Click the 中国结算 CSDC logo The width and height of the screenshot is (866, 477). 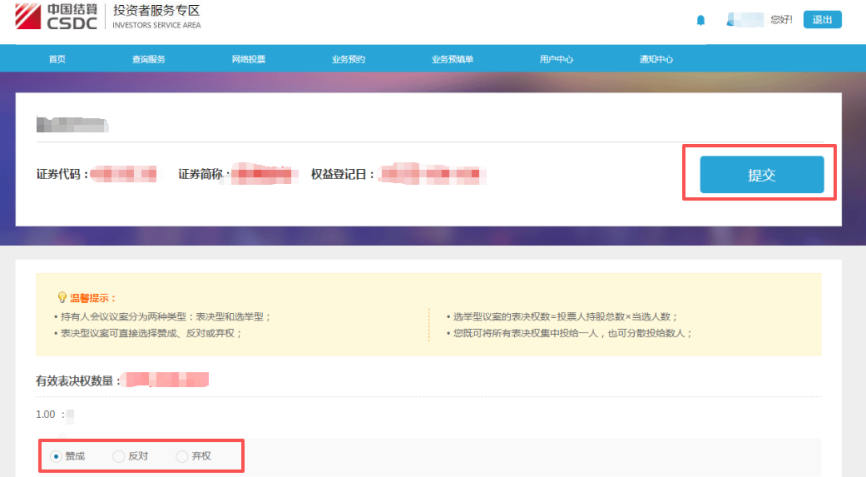click(56, 17)
